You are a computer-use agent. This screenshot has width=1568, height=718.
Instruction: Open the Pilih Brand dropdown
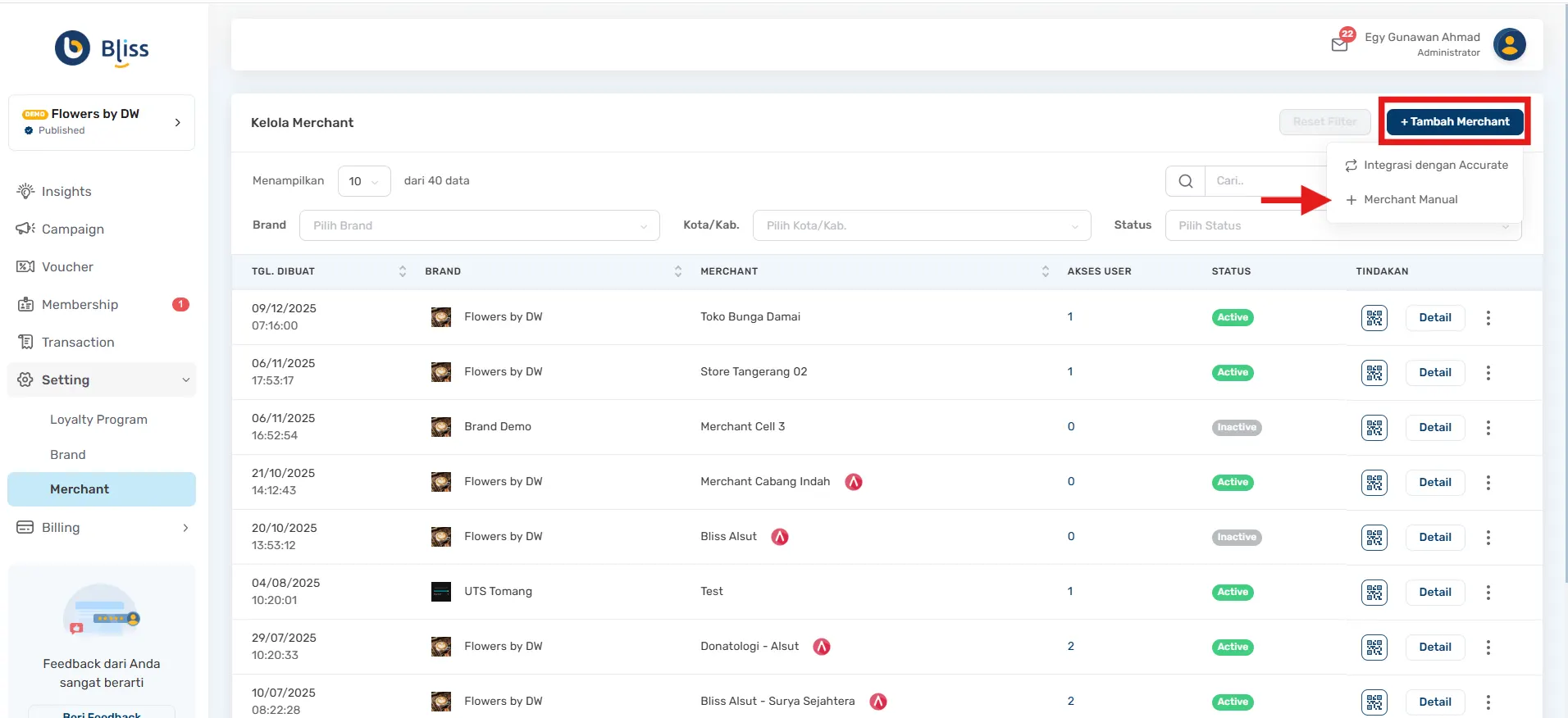[480, 225]
